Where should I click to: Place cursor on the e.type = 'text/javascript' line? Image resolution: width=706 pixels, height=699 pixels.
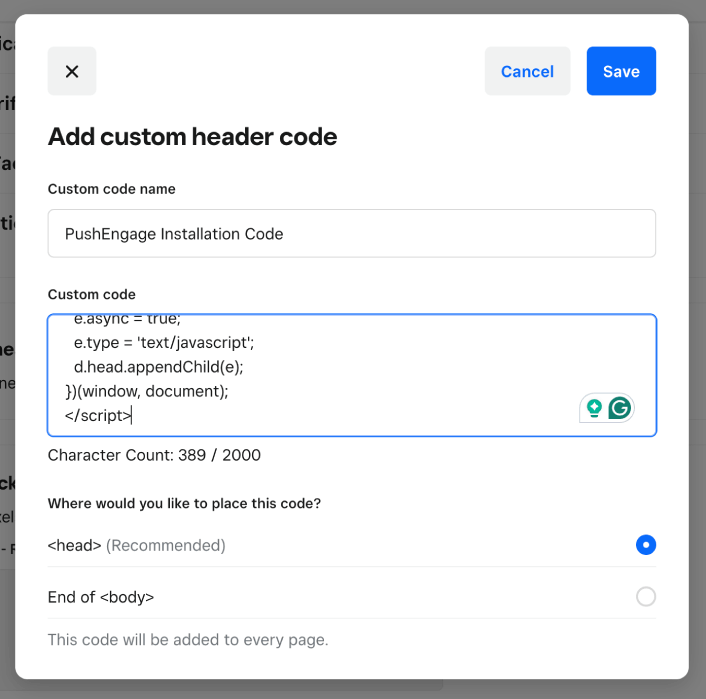point(164,343)
